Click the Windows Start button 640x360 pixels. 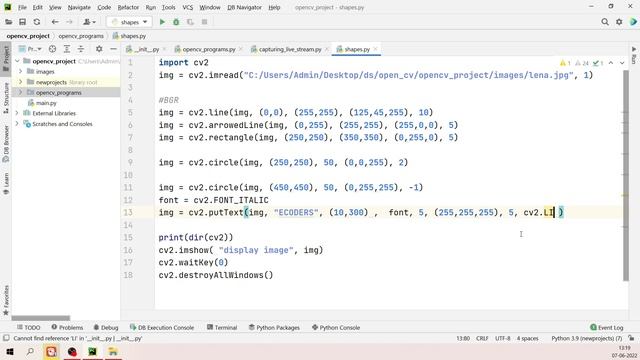10,352
